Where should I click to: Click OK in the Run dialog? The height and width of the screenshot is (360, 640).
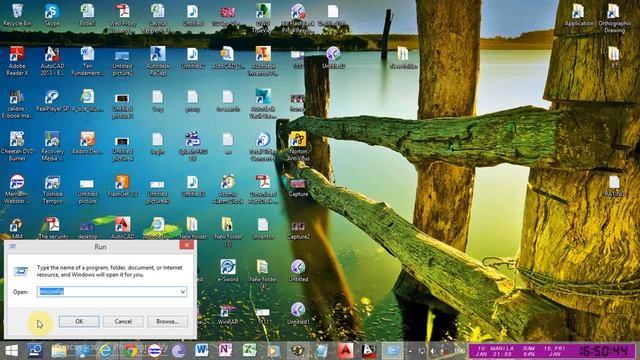click(x=79, y=321)
